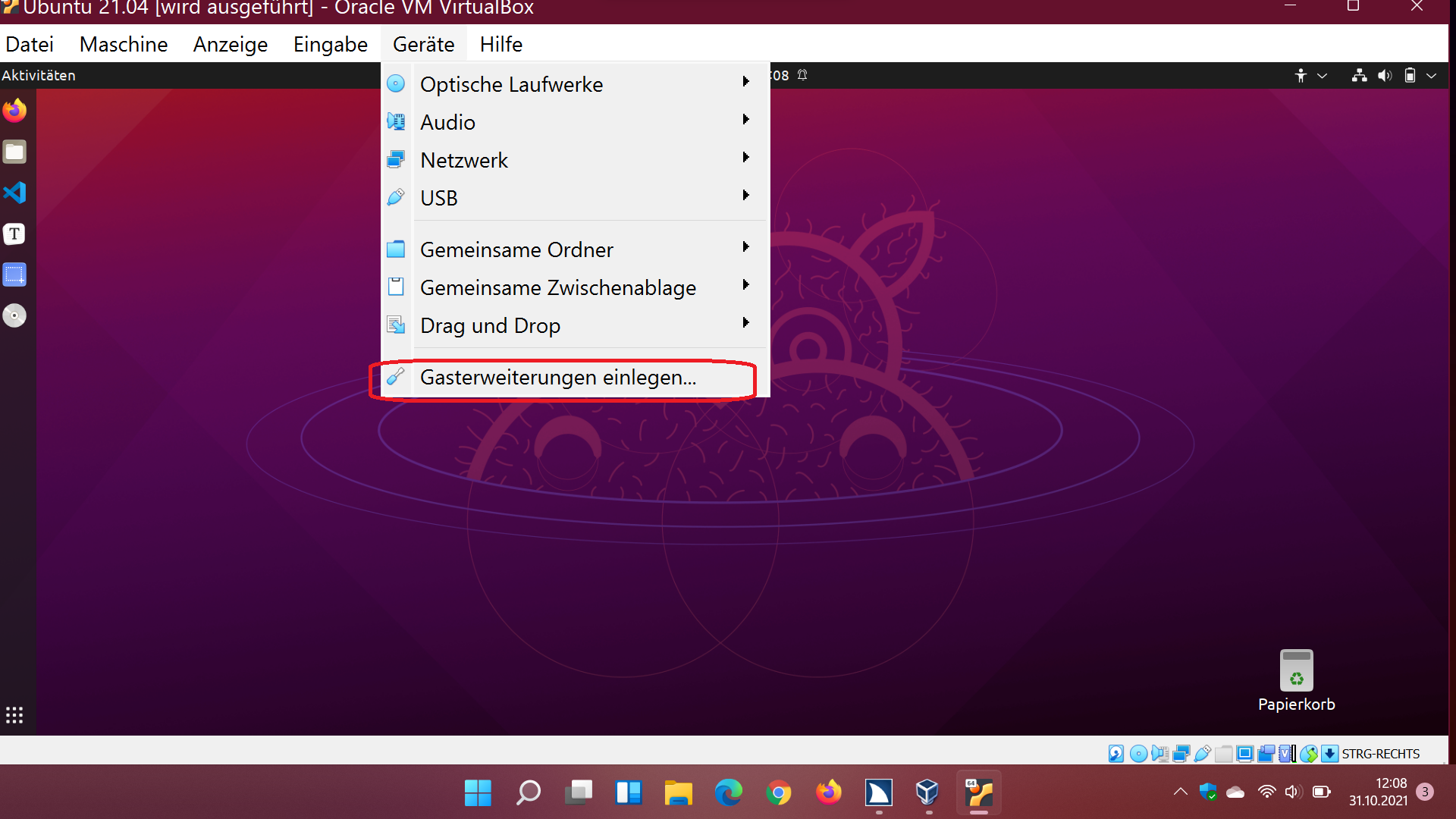Click the shared folders status bar icon
This screenshot has width=1456, height=819.
point(1223,754)
